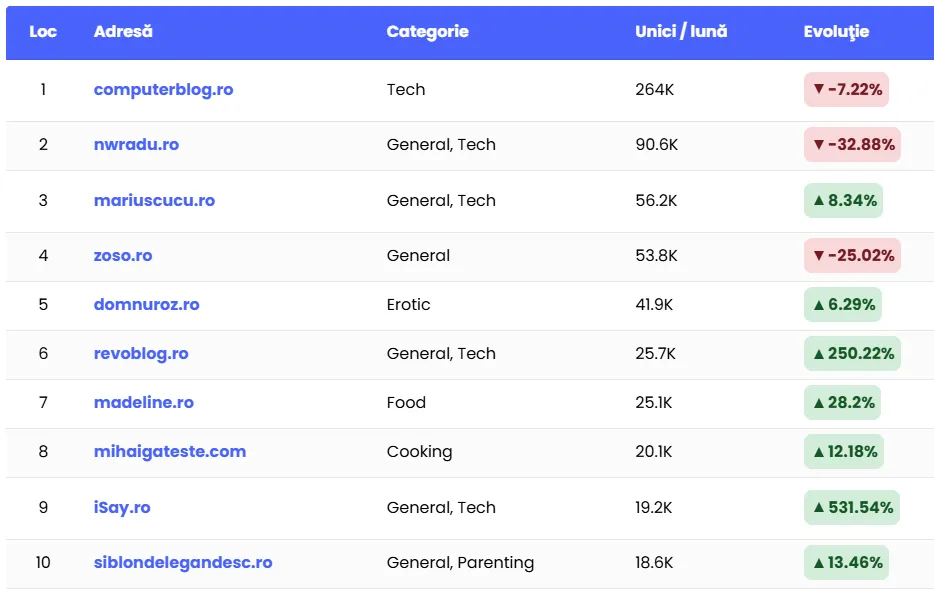Screen dimensions: 934x590
Task: Click the 250.22% growth badge
Action: pos(852,353)
